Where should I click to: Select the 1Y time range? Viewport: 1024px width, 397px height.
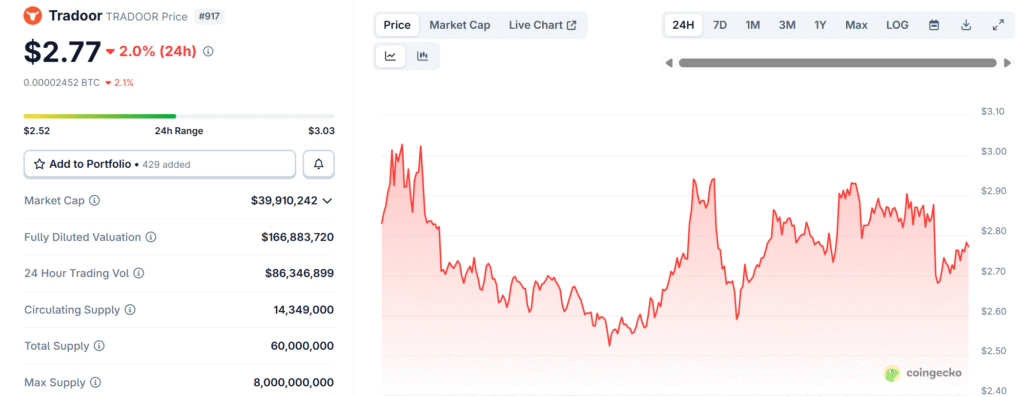click(x=820, y=25)
